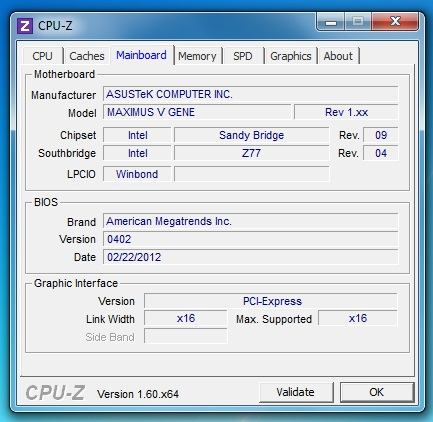Click the Rev 1.xx model revision field
The width and height of the screenshot is (433, 422).
coord(346,112)
